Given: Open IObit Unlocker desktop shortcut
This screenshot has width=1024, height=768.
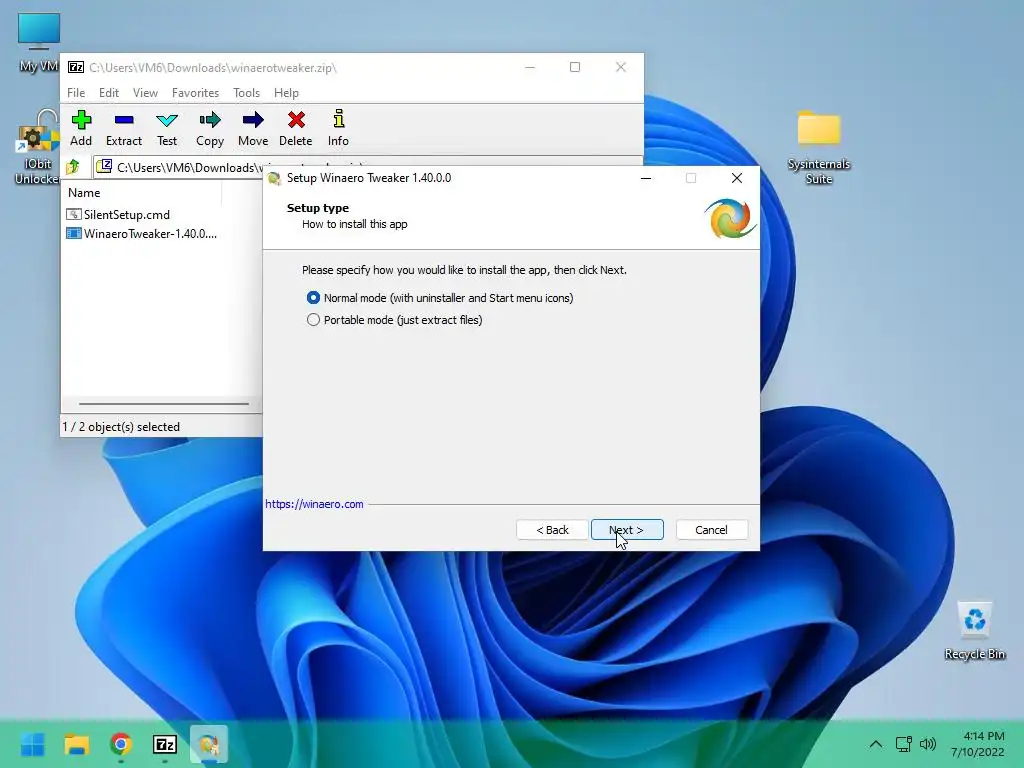Looking at the screenshot, I should pos(37,147).
